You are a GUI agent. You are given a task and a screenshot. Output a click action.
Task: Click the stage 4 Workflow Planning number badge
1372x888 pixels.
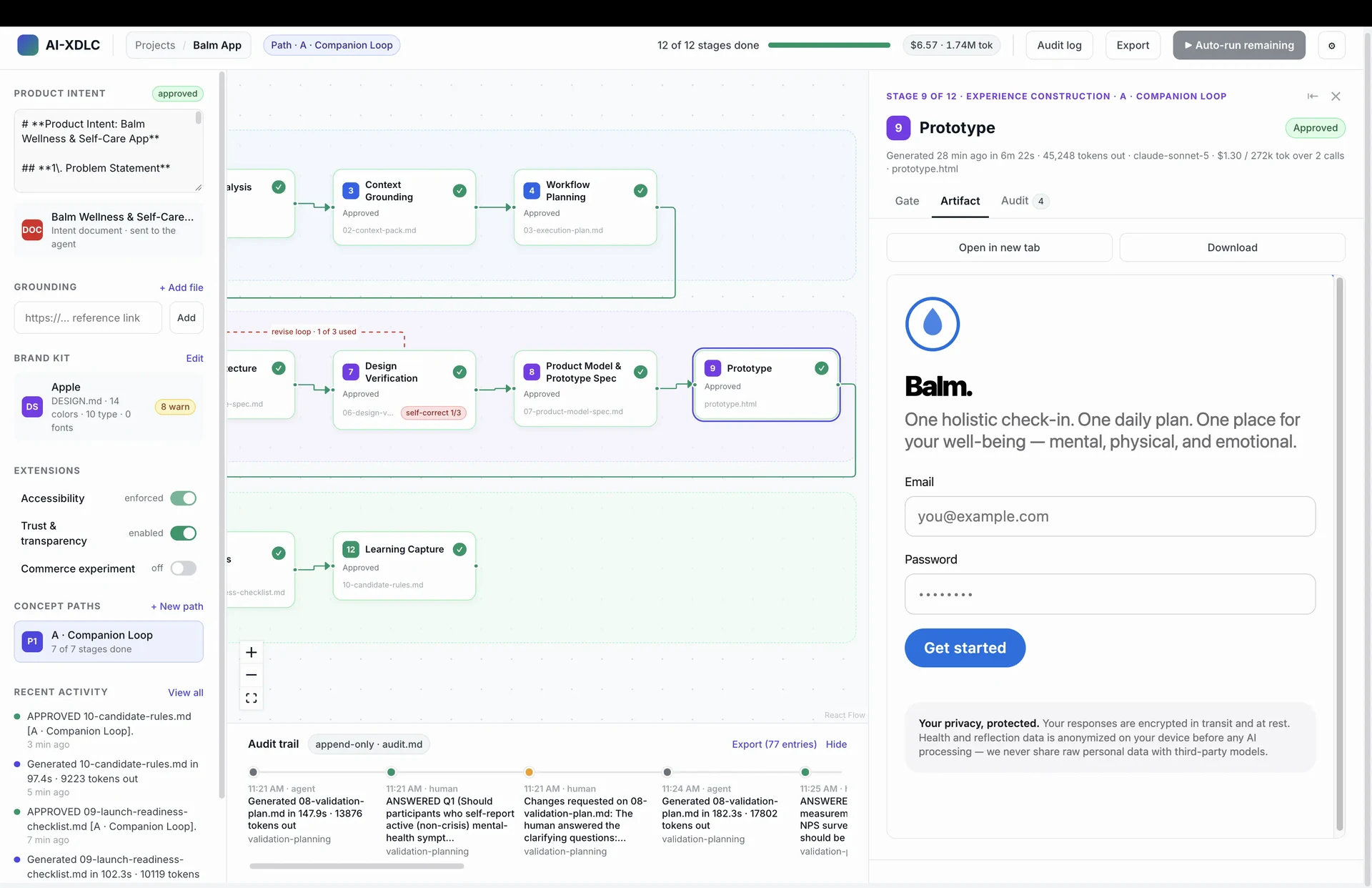(x=532, y=191)
